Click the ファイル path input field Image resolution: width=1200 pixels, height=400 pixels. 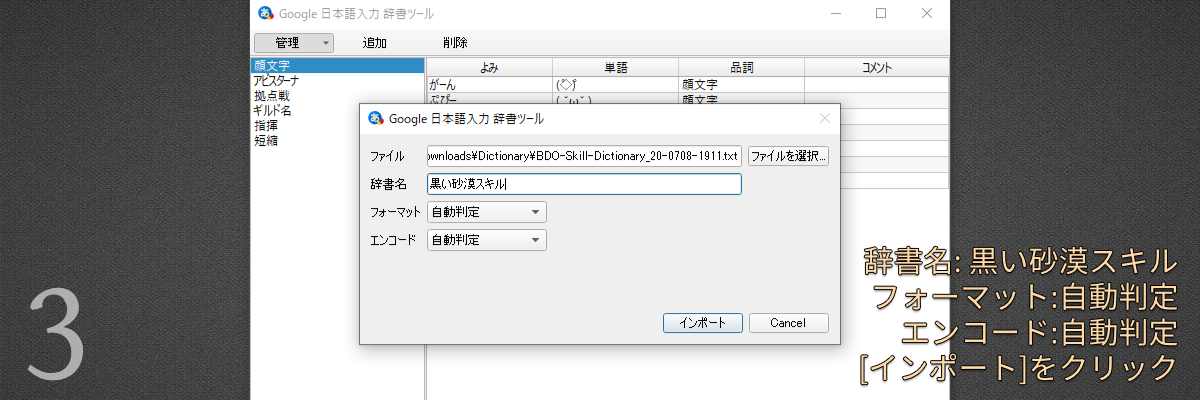[583, 156]
